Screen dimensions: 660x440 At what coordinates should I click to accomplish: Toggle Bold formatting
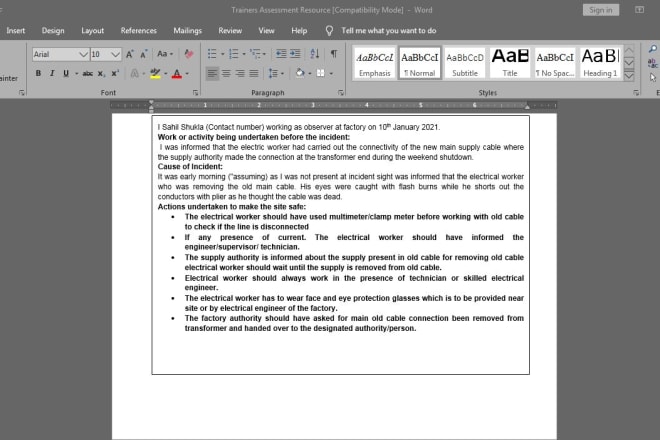point(38,73)
